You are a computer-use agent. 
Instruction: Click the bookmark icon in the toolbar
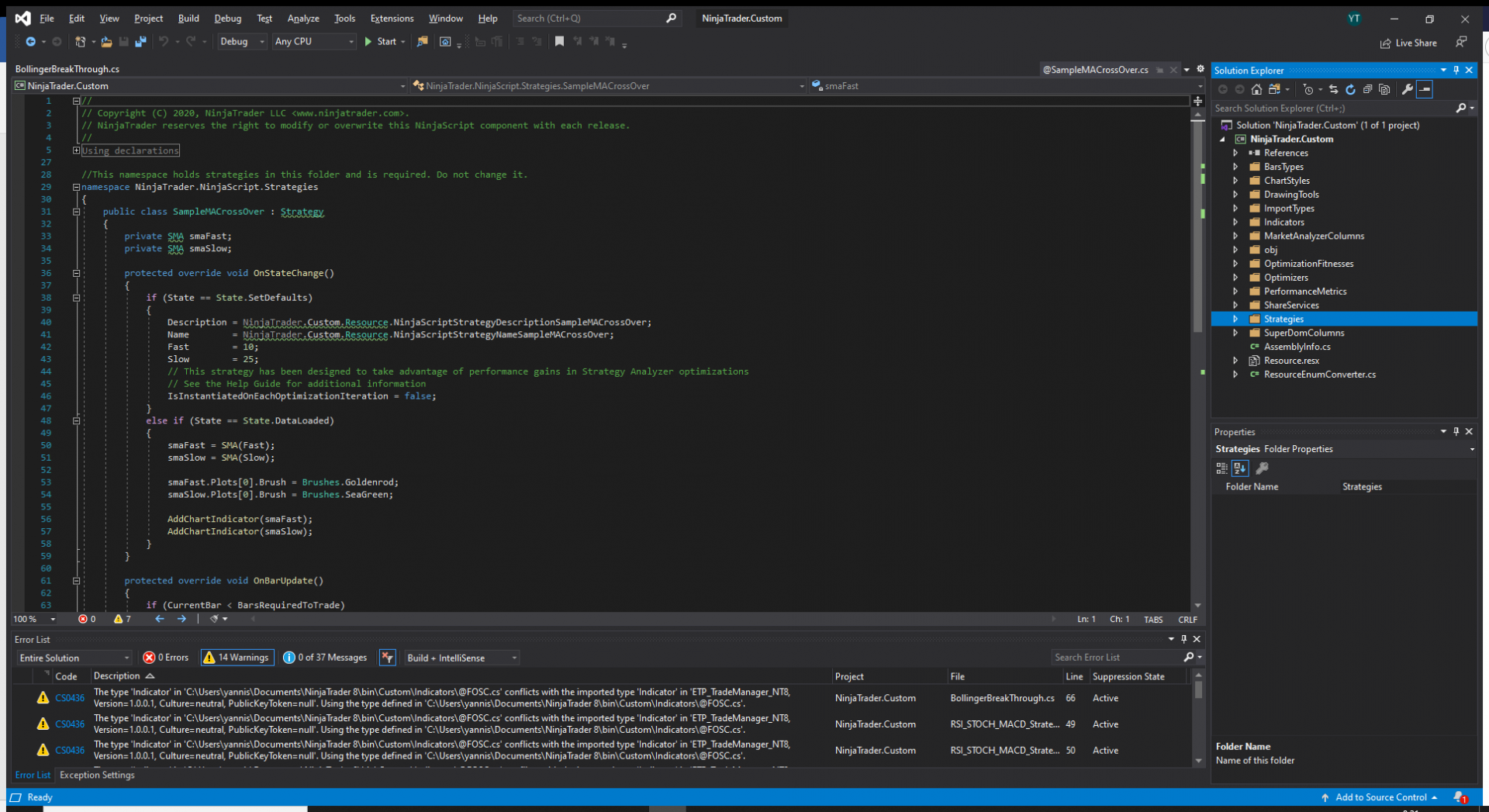pyautogui.click(x=559, y=42)
